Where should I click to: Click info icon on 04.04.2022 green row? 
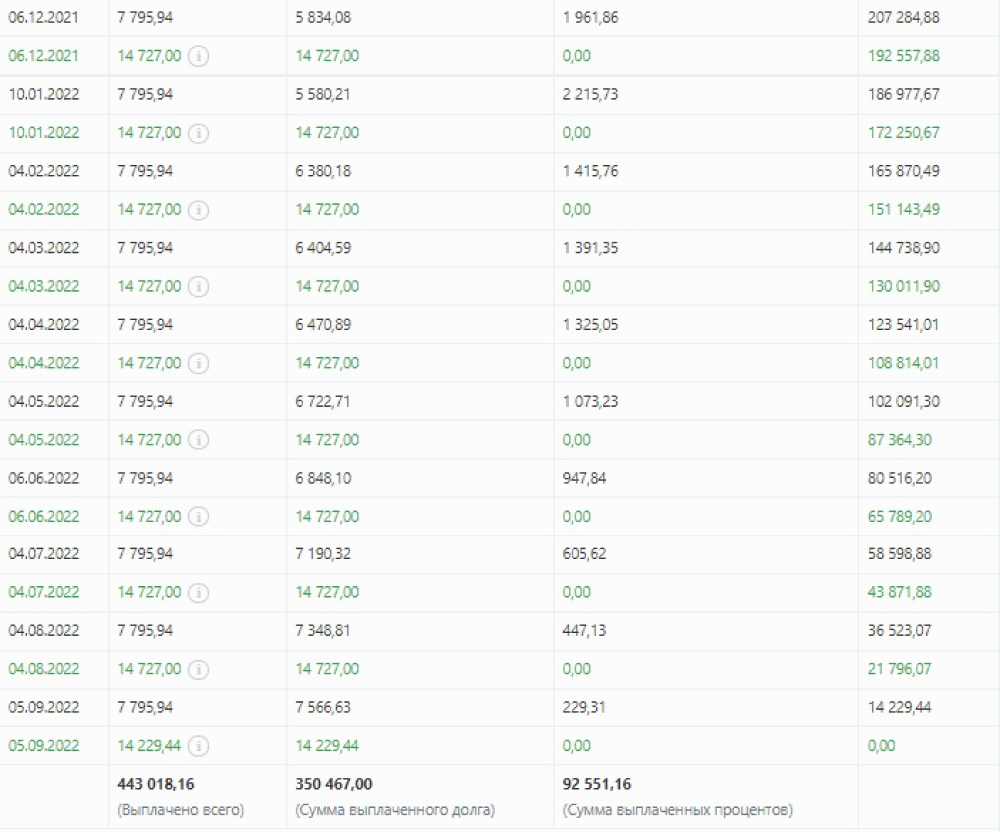[x=198, y=363]
